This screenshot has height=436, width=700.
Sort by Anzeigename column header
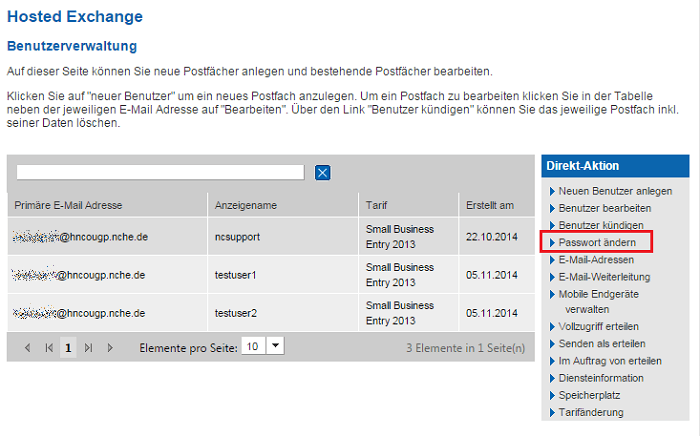coord(246,205)
